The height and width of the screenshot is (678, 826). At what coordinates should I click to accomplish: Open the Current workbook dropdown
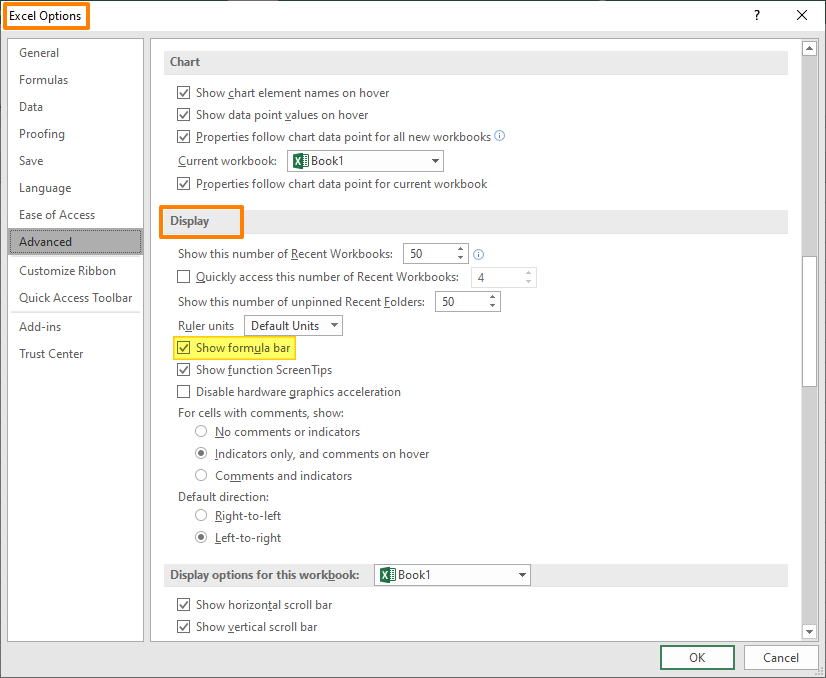(434, 160)
